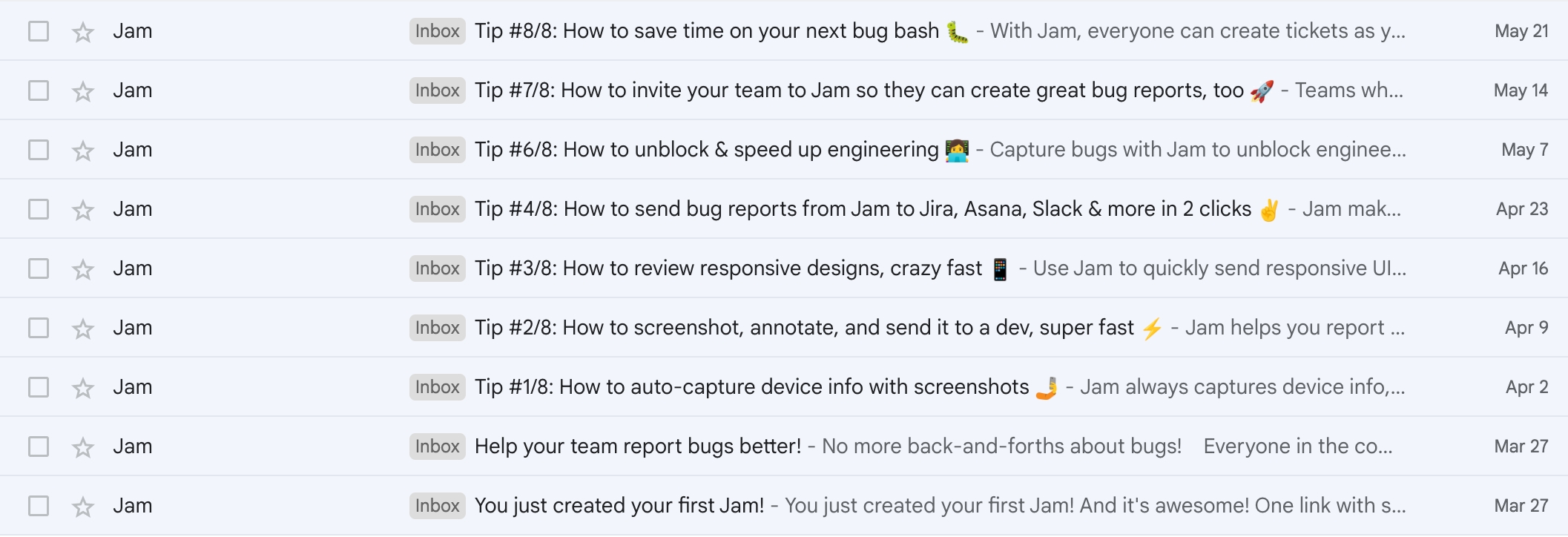Screen dimensions: 1568x537
Task: Star the Tip #8/8 bug bash email
Action: click(83, 32)
